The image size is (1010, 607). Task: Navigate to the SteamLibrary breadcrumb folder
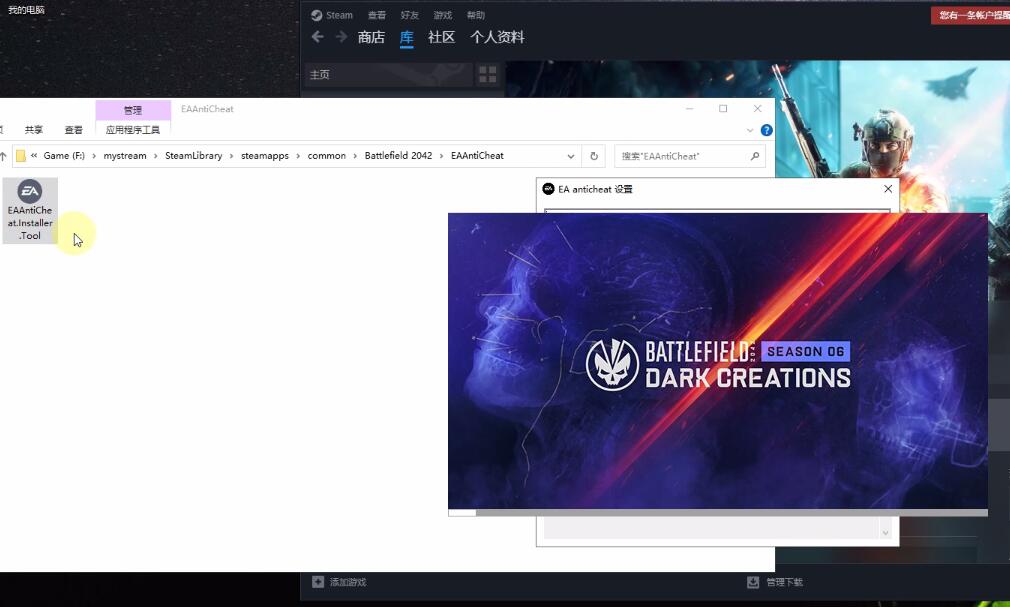(193, 156)
